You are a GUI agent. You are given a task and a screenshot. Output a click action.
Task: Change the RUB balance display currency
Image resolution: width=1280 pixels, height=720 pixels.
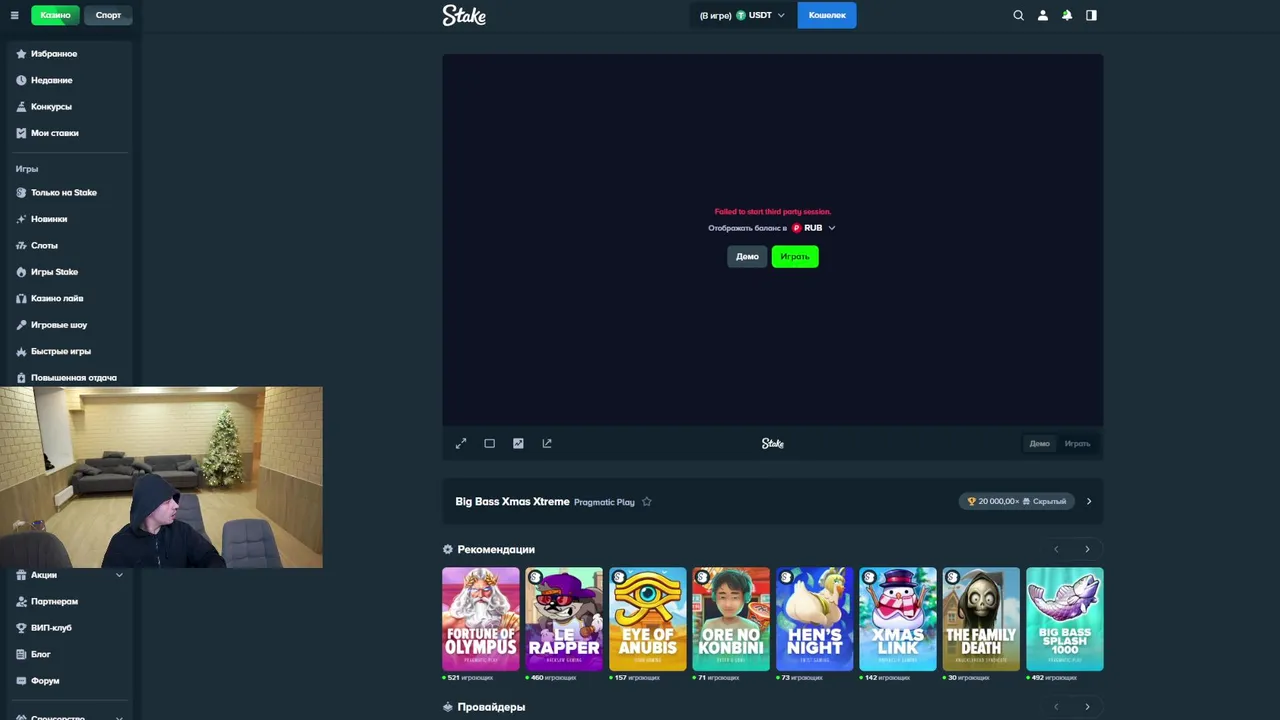tap(813, 228)
